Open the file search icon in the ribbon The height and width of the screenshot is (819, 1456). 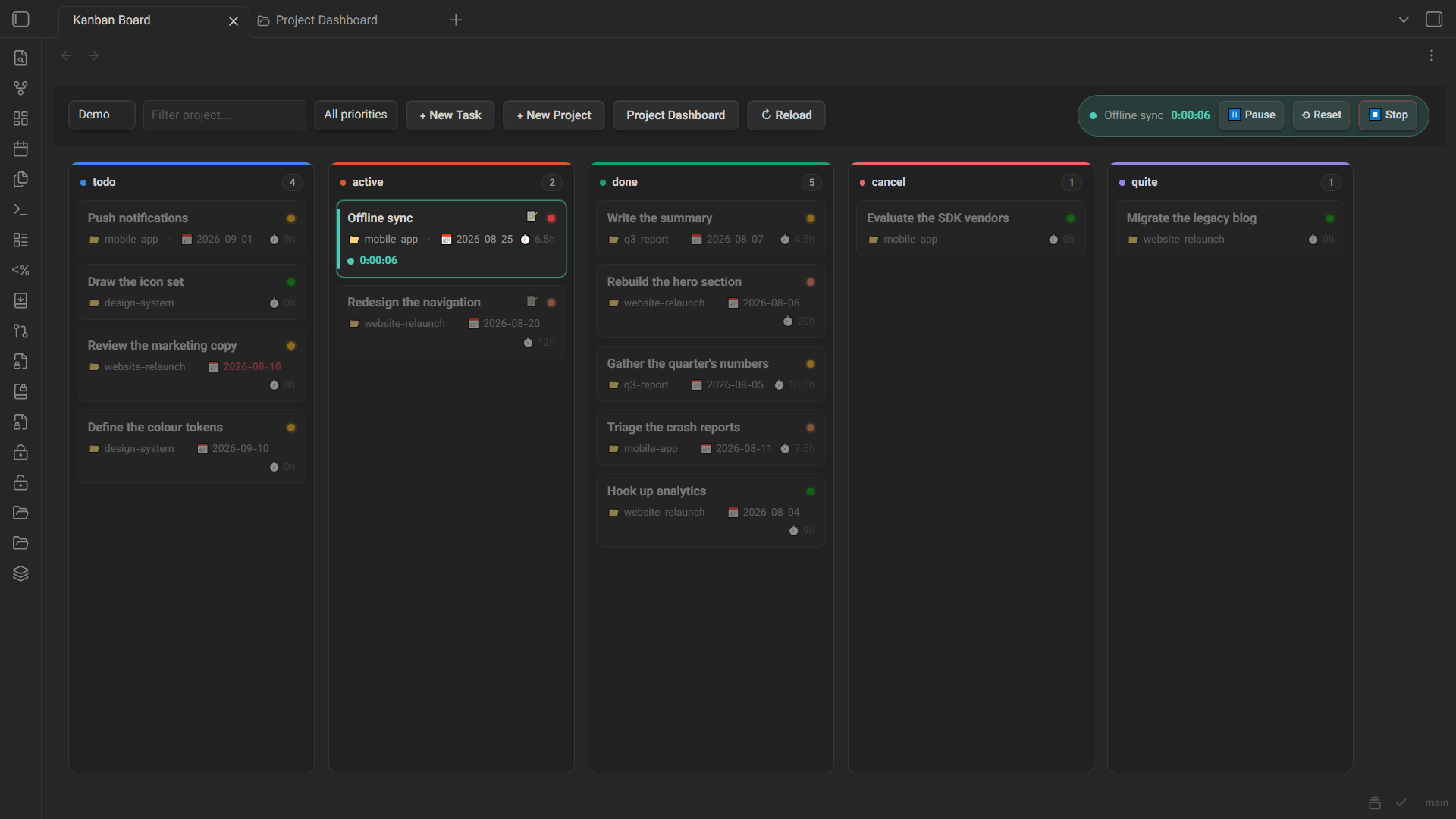click(x=21, y=58)
